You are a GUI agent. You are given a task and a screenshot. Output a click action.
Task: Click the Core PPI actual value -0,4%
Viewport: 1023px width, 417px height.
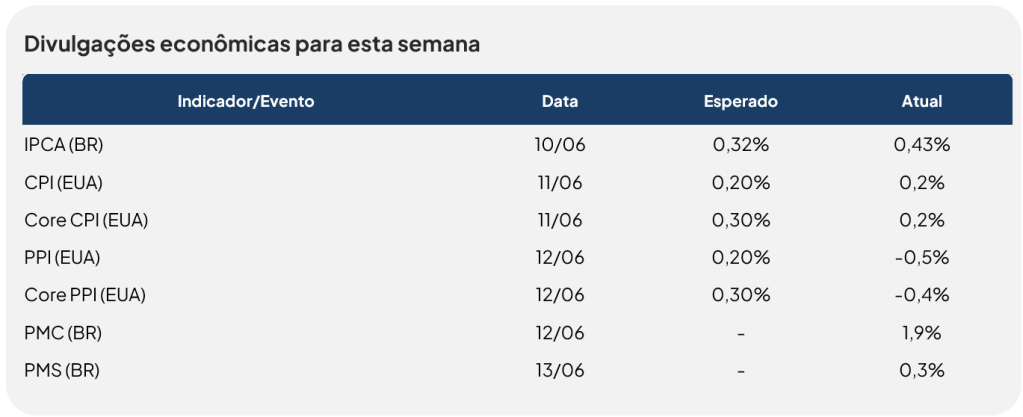point(922,295)
